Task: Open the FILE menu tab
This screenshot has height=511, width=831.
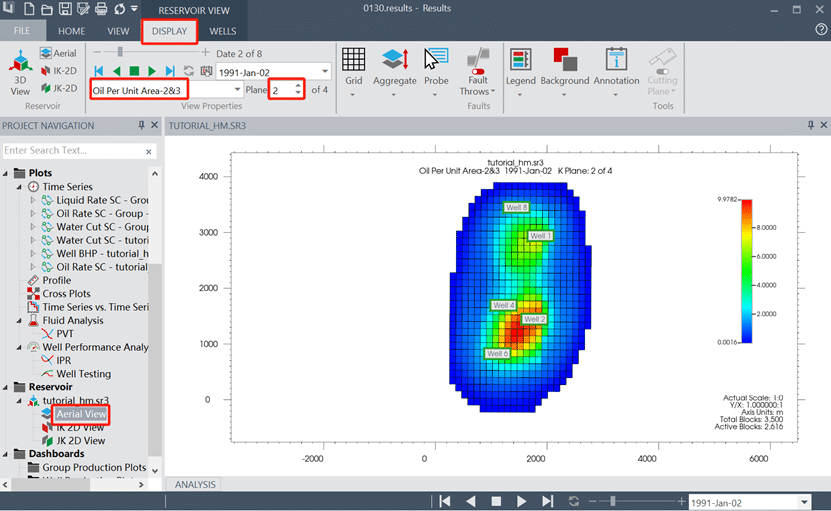Action: coord(22,31)
